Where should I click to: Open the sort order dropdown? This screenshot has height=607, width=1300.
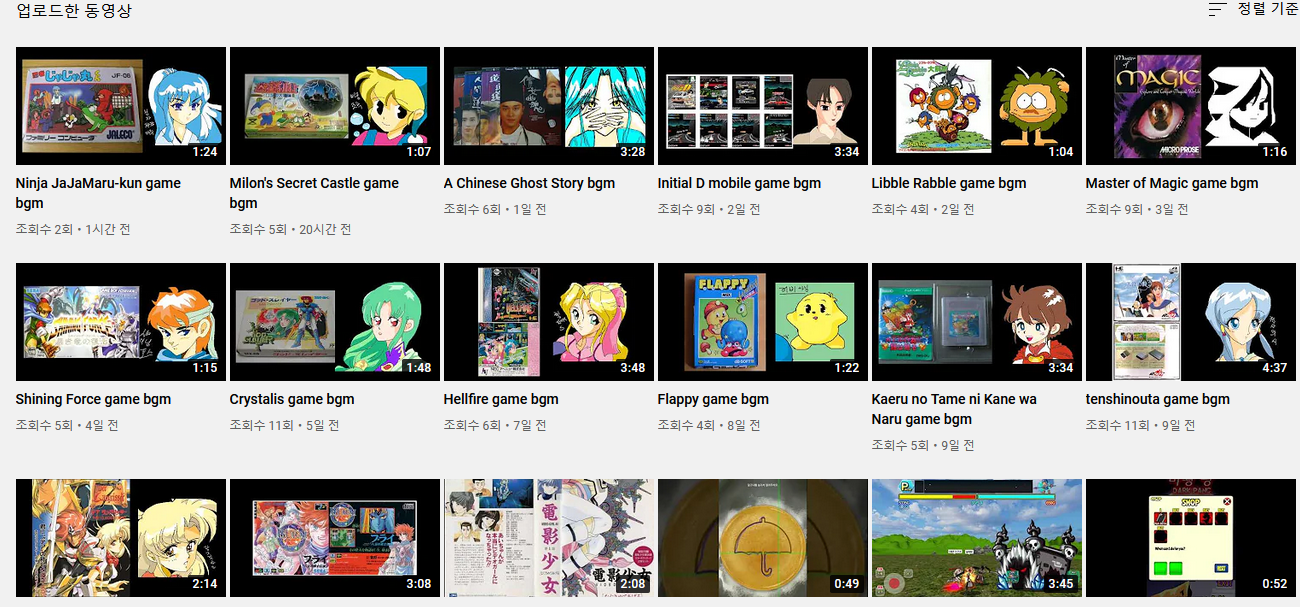point(1253,9)
